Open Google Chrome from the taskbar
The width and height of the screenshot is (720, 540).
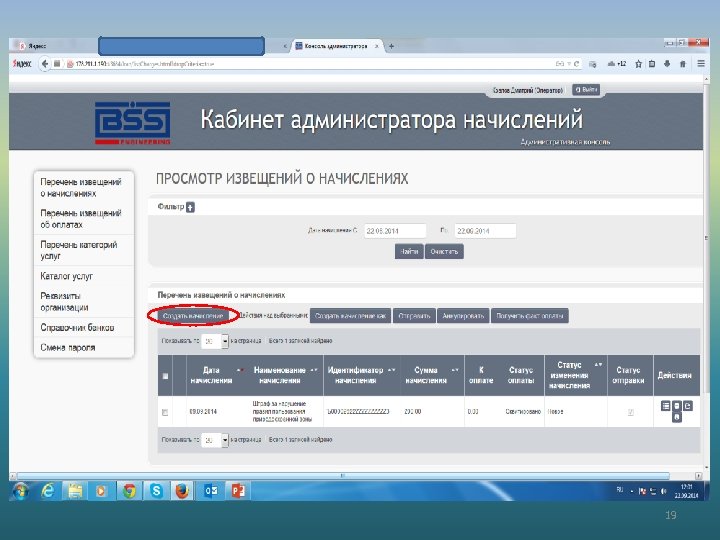(x=129, y=491)
